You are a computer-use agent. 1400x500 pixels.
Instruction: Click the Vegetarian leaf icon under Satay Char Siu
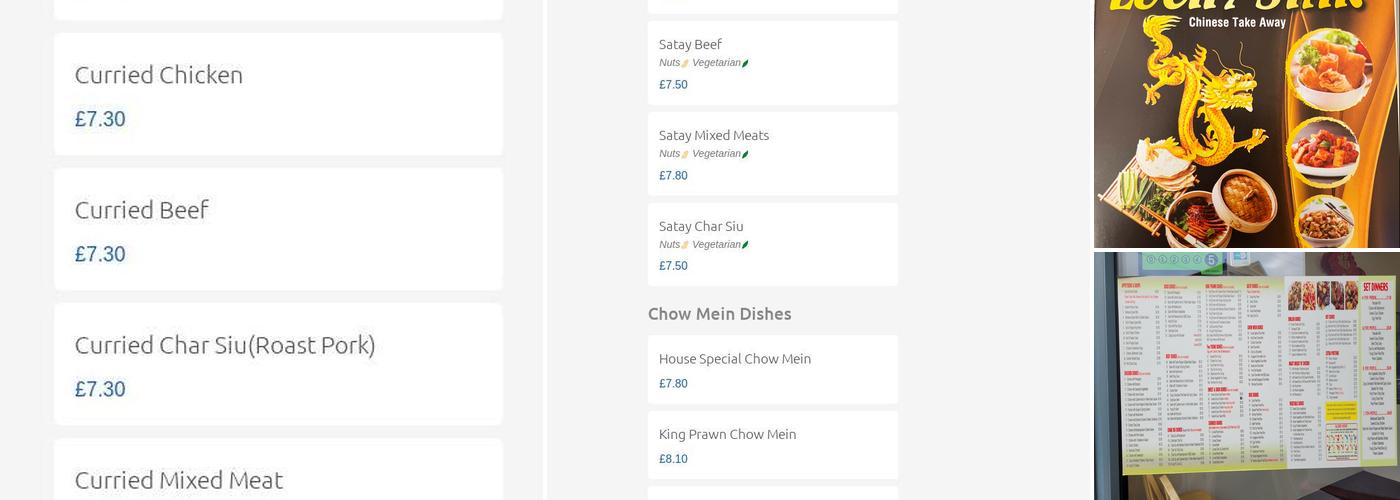pos(745,245)
